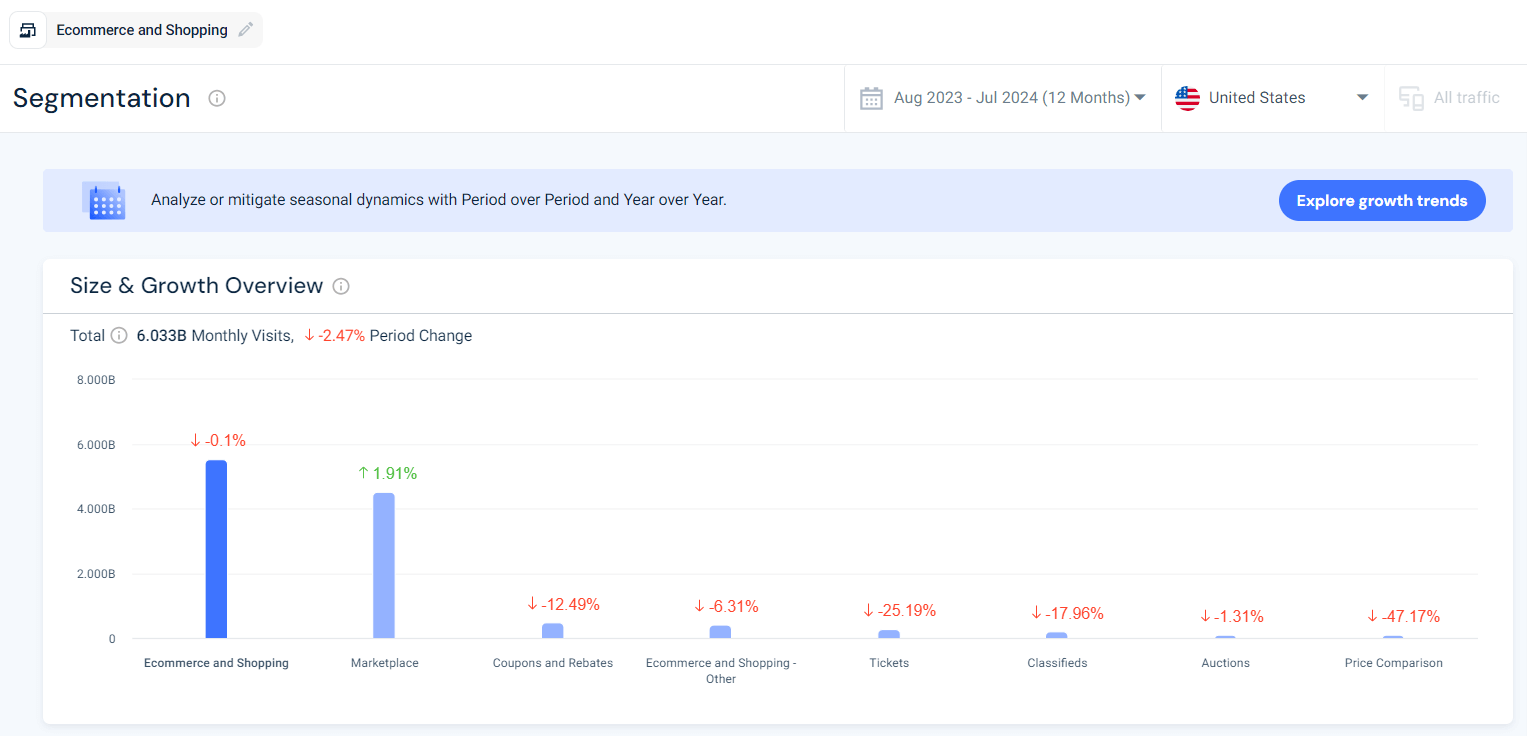Click the Price Comparison category label
Image resolution: width=1527 pixels, height=736 pixels.
(x=1393, y=663)
